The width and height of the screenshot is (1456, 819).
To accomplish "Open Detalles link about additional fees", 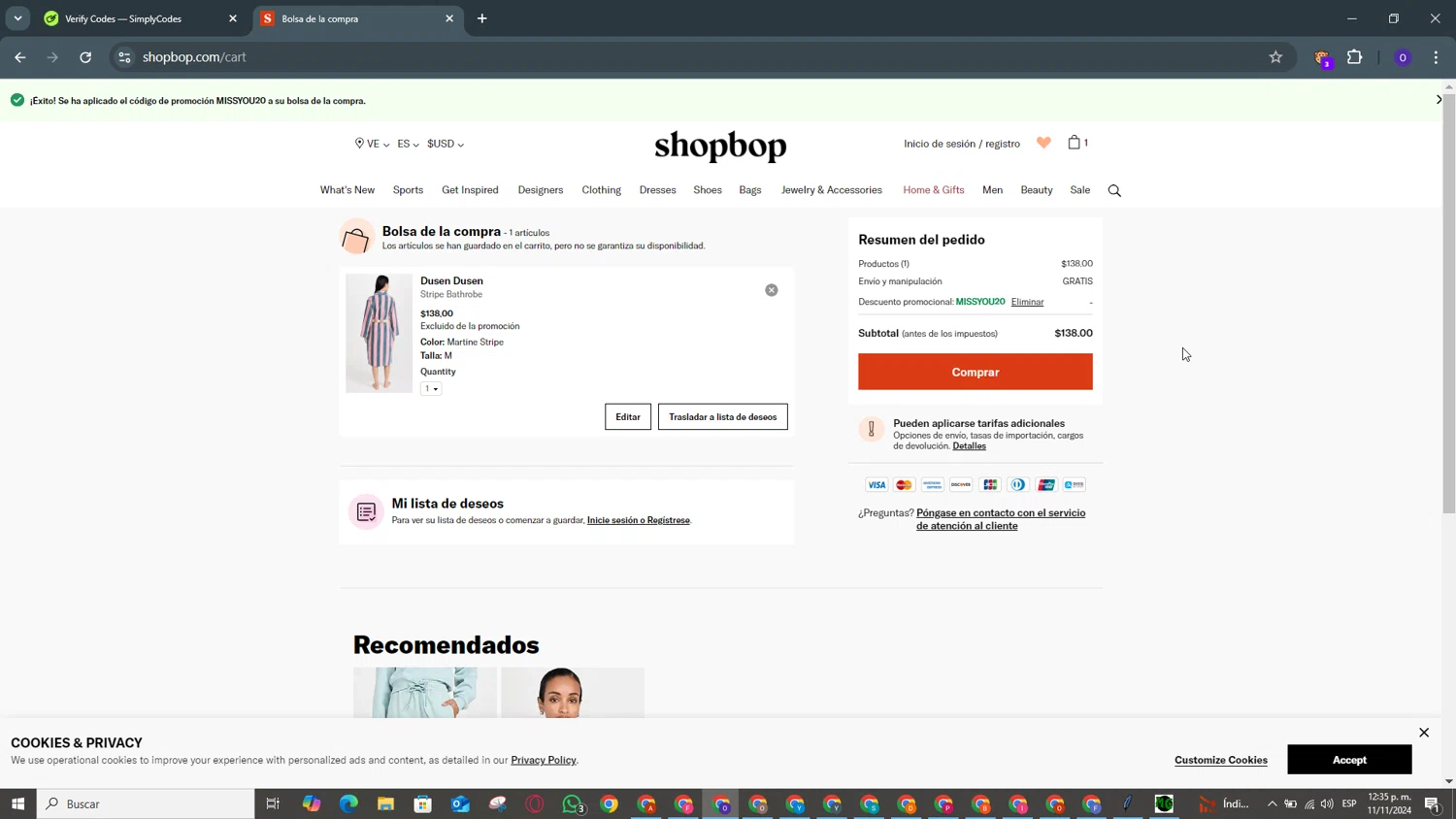I will tap(969, 446).
